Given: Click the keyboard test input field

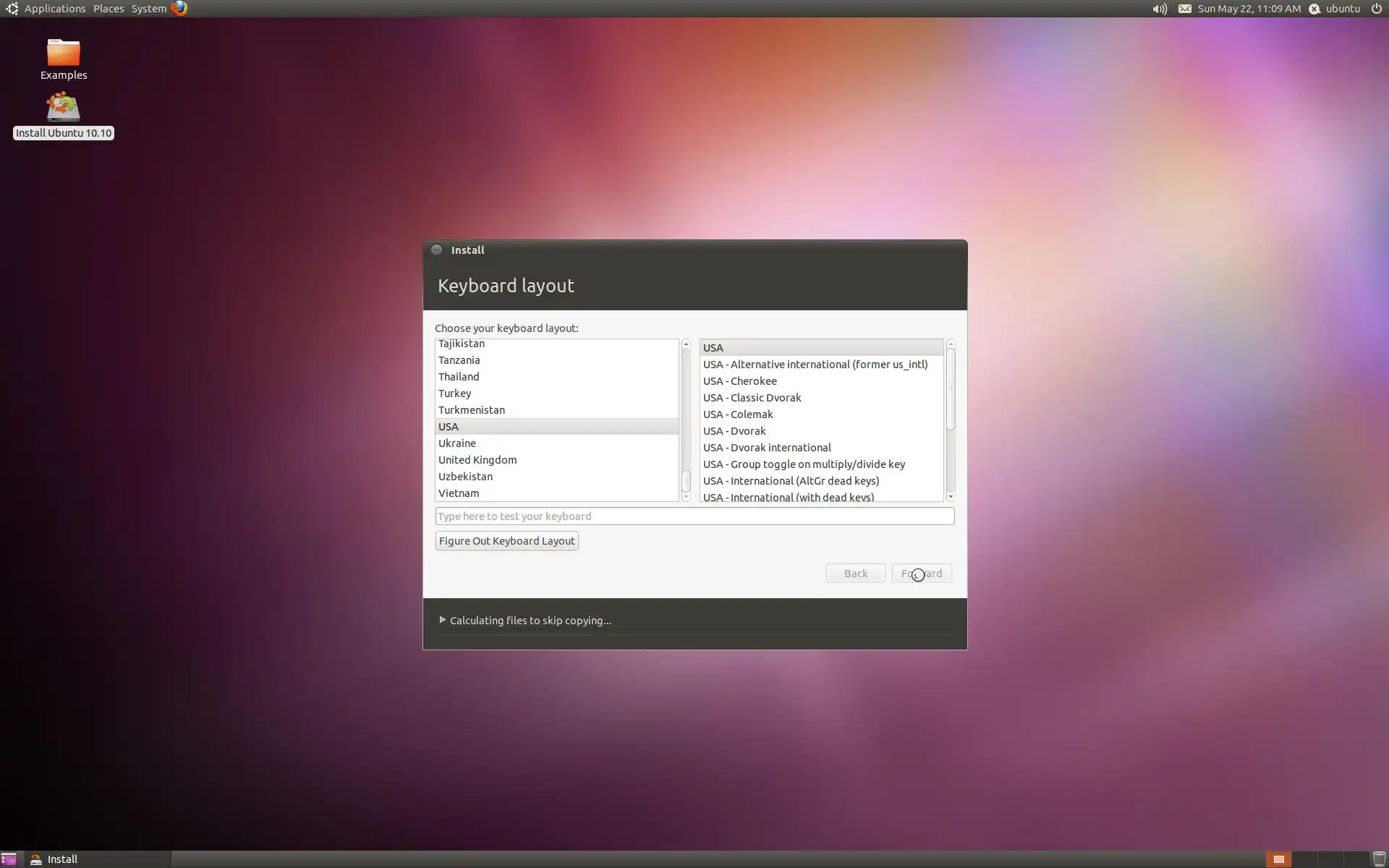Looking at the screenshot, I should pos(694,516).
